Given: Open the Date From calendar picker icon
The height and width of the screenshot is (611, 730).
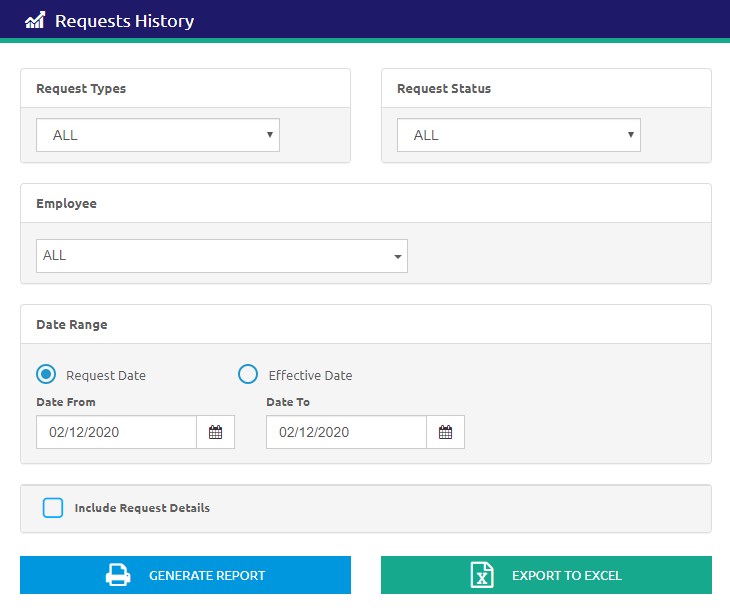Looking at the screenshot, I should pyautogui.click(x=215, y=432).
